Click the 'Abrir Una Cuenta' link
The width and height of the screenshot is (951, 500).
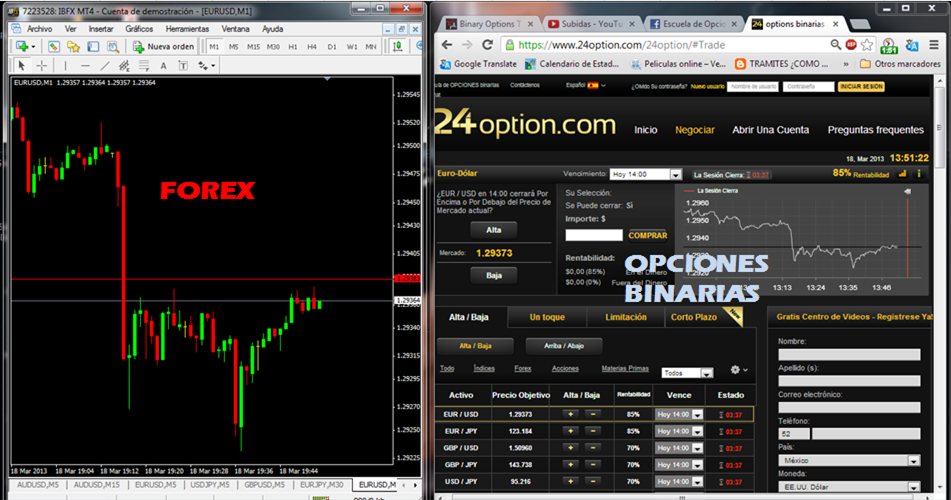pos(770,130)
